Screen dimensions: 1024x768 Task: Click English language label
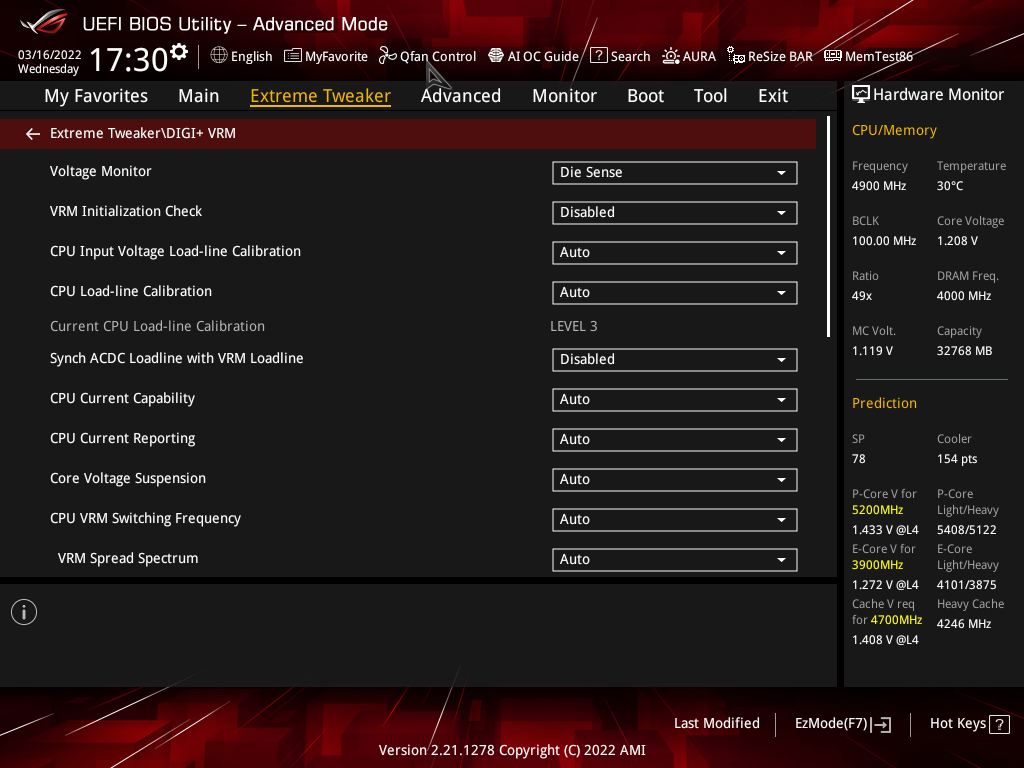251,57
